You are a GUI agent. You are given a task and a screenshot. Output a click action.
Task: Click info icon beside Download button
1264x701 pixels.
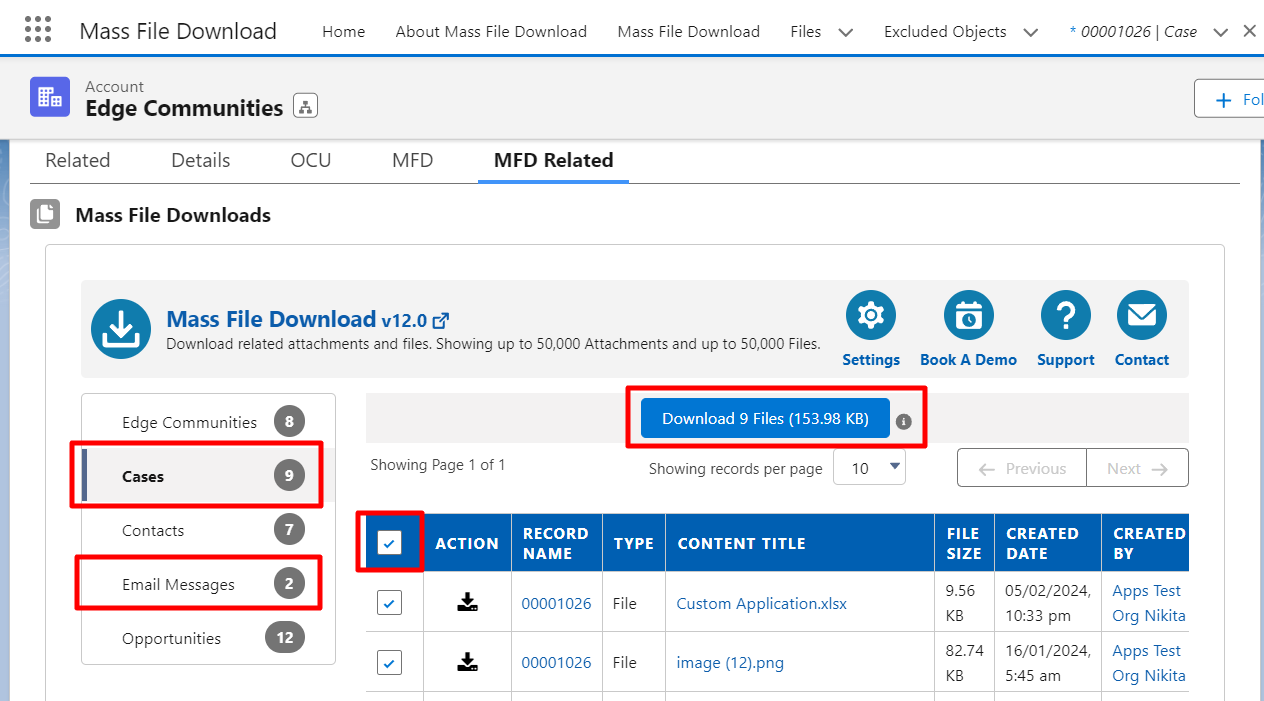tap(904, 421)
